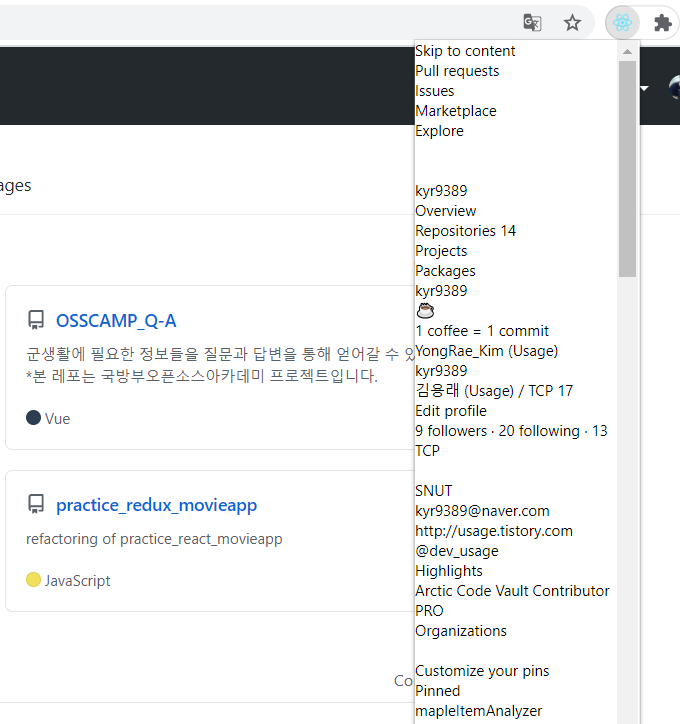Select '@dev_usage' text in popup
Viewport: 680px width, 724px height.
coord(457,551)
